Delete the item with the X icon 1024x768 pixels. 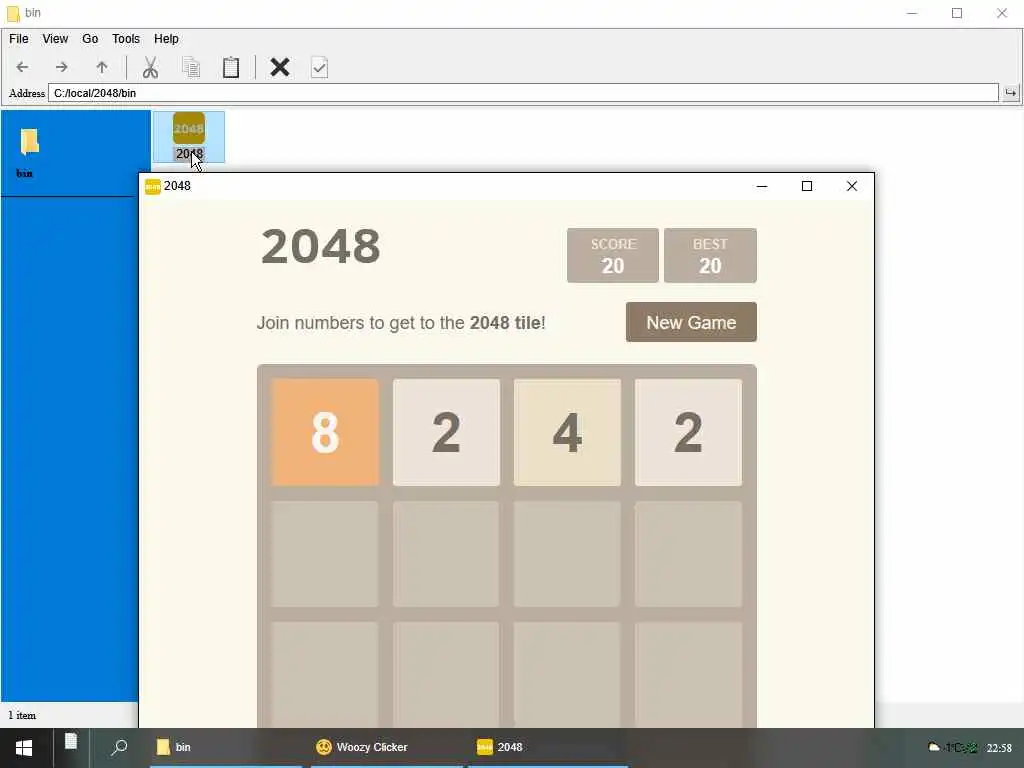tap(280, 67)
